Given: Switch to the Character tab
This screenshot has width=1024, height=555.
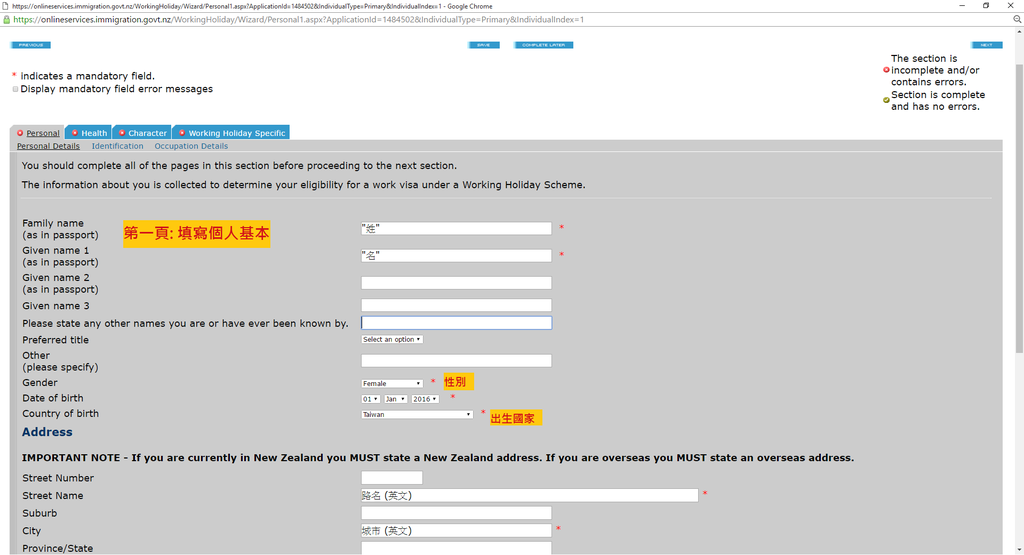Looking at the screenshot, I should pos(142,133).
